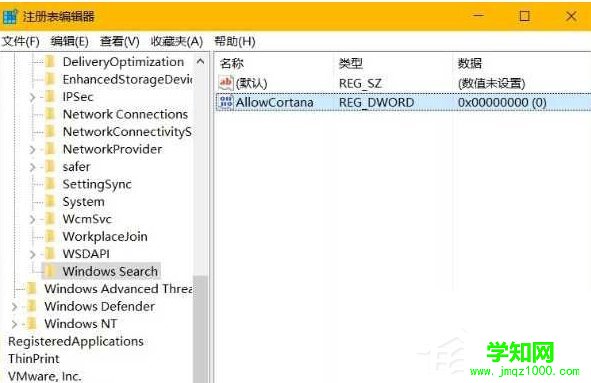
Task: Click the SettingSync folder icon
Action: 51,184
